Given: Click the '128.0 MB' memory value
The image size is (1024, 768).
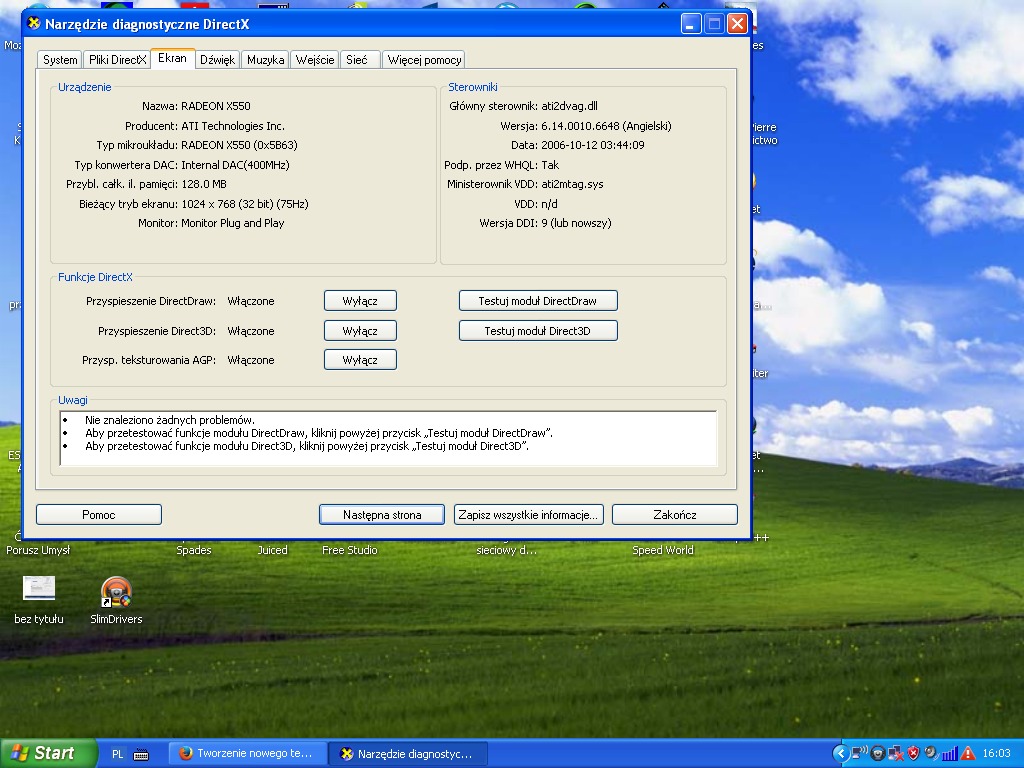Looking at the screenshot, I should [x=204, y=184].
